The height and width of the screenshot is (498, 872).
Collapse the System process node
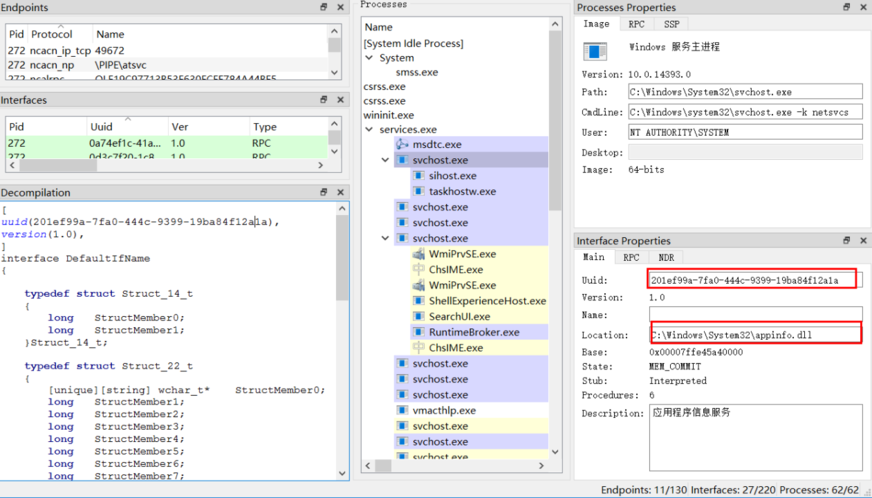tap(369, 58)
